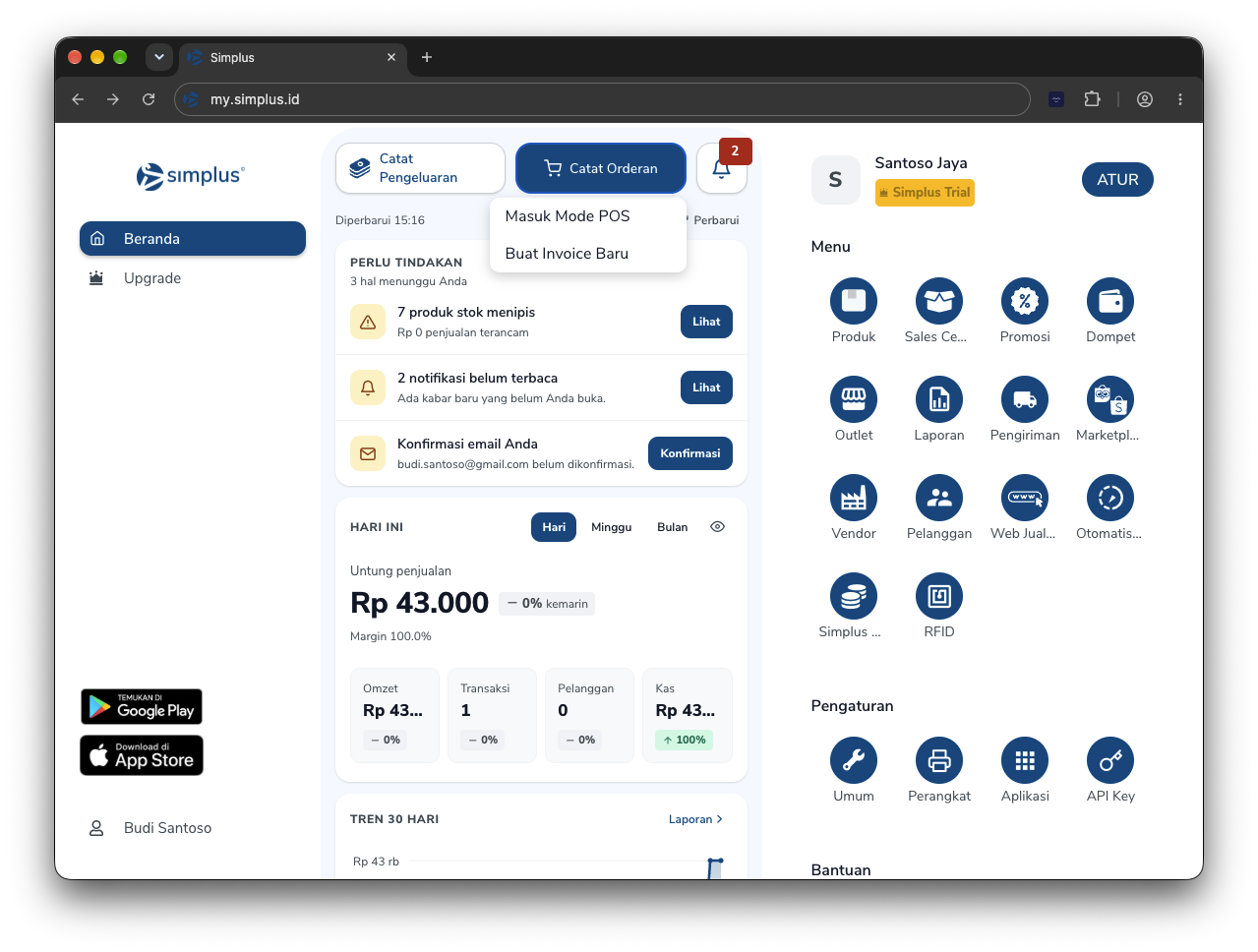The image size is (1258, 952).
Task: Select Masuk Mode POS
Action: 587,216
